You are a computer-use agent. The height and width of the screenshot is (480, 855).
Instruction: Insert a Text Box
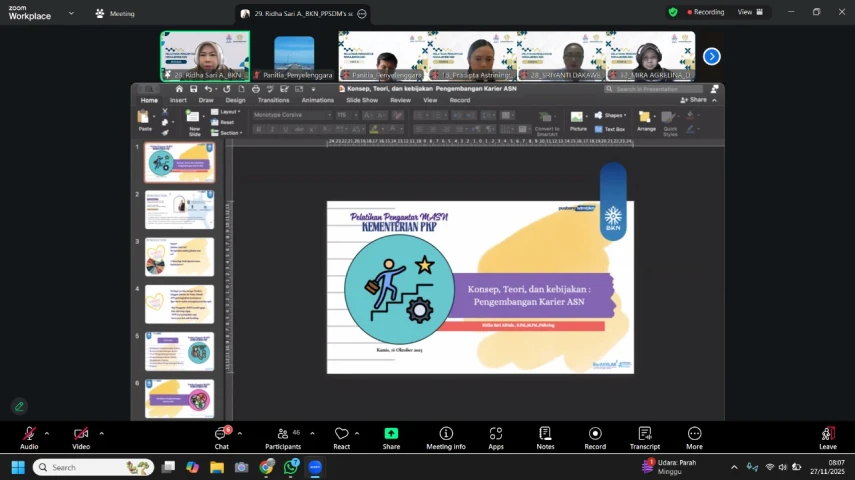click(x=610, y=129)
